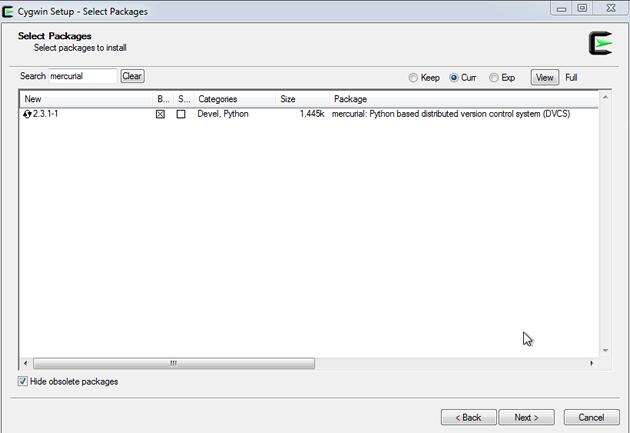Maximize the Cygwin Setup window

[582, 8]
